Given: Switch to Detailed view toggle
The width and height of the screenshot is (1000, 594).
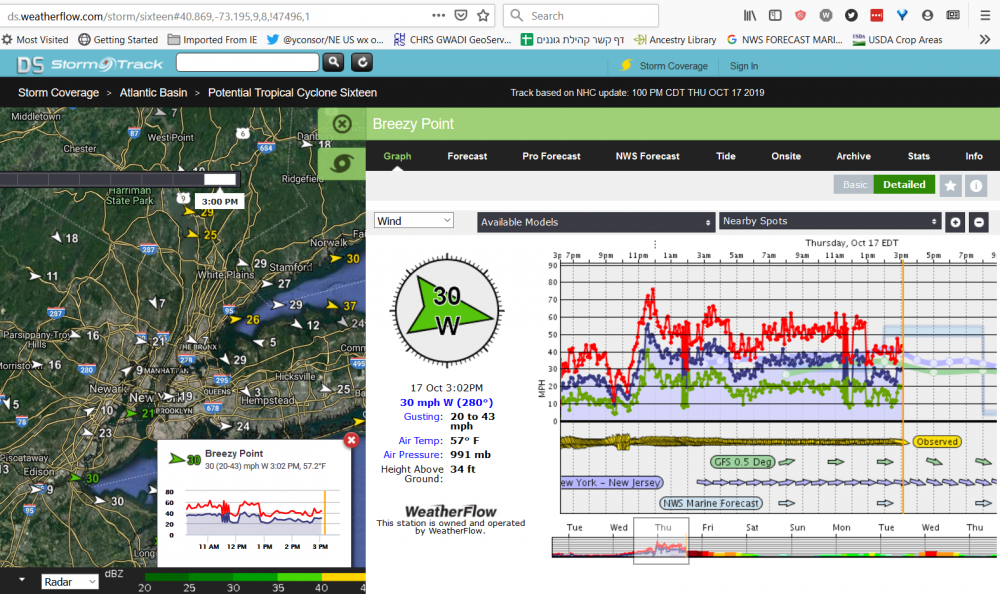Looking at the screenshot, I should (x=904, y=185).
